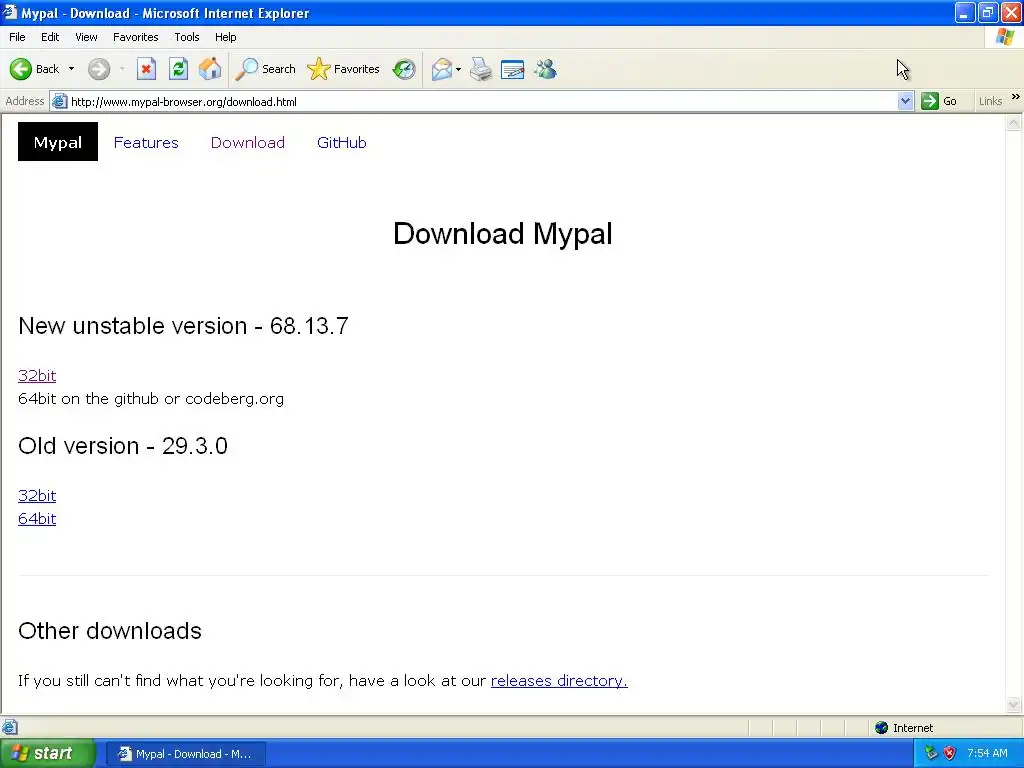Image resolution: width=1024 pixels, height=768 pixels.
Task: Click the 64bit on the github text
Action: pos(151,398)
